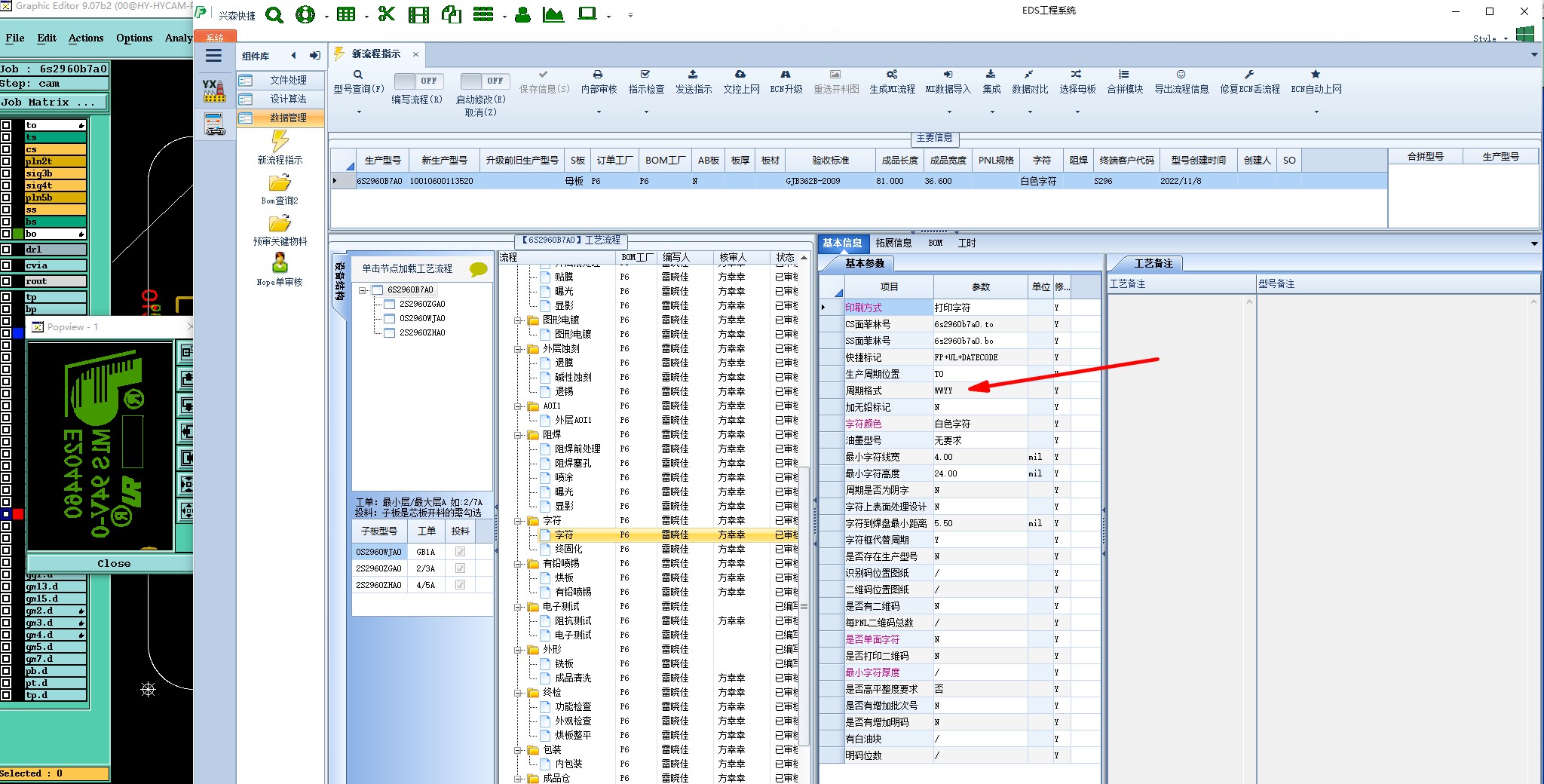
Task: Click 合拼模块 list button
Action: (x=1124, y=82)
